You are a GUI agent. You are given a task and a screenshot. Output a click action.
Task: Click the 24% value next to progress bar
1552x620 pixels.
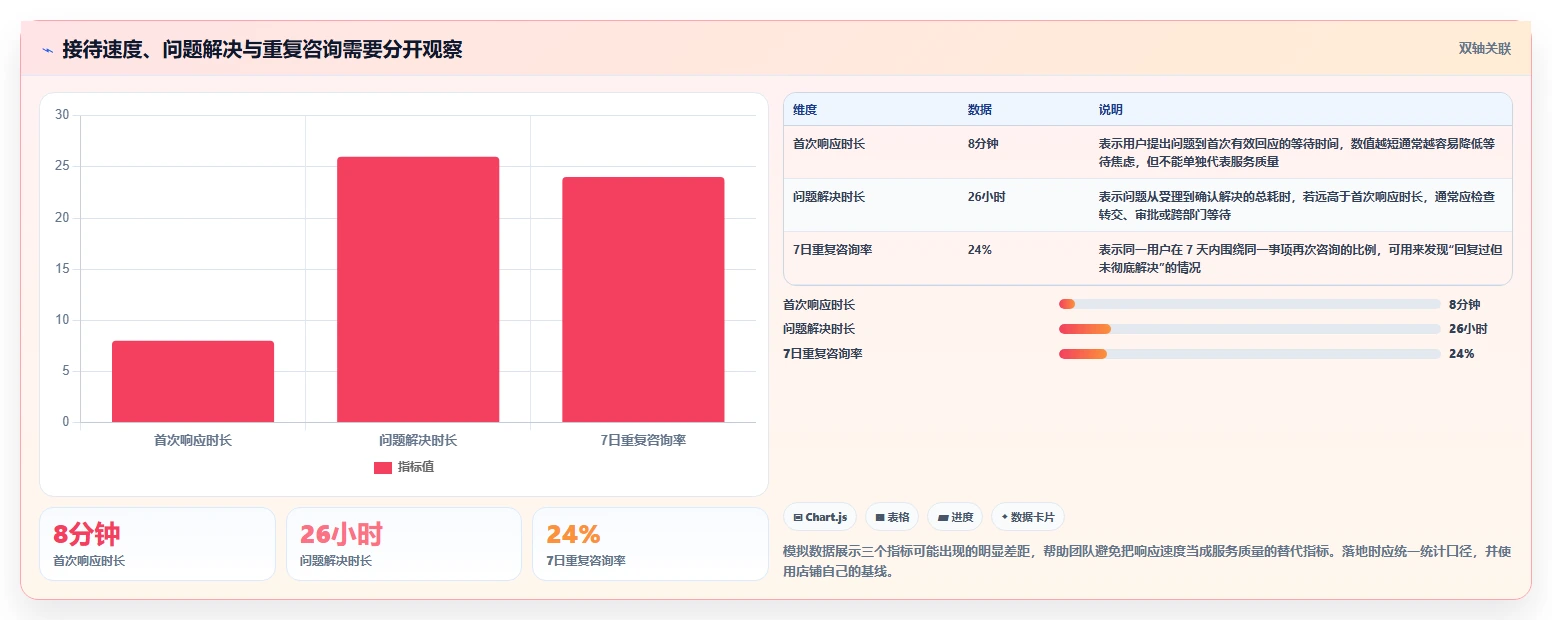click(x=1461, y=353)
